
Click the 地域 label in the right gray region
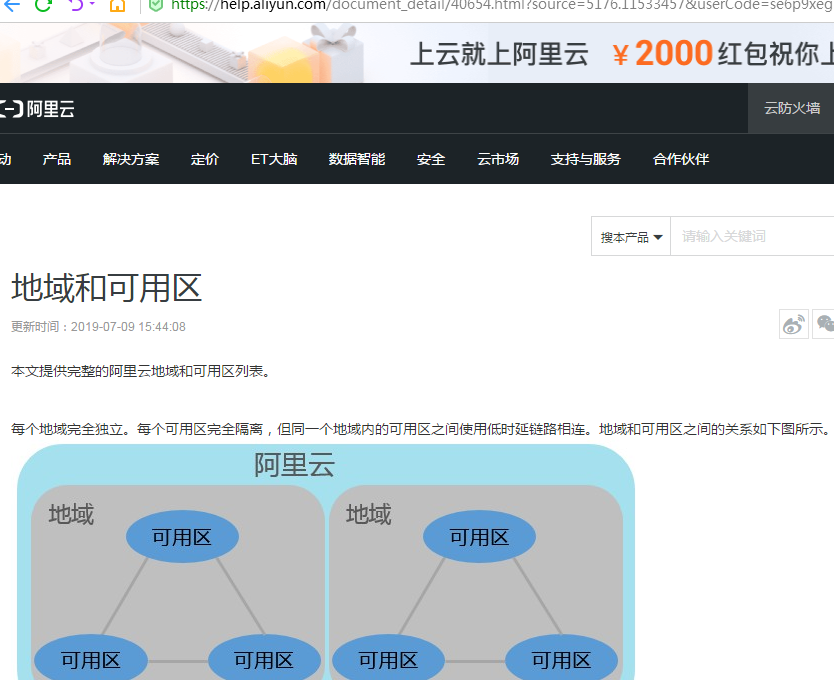369,515
